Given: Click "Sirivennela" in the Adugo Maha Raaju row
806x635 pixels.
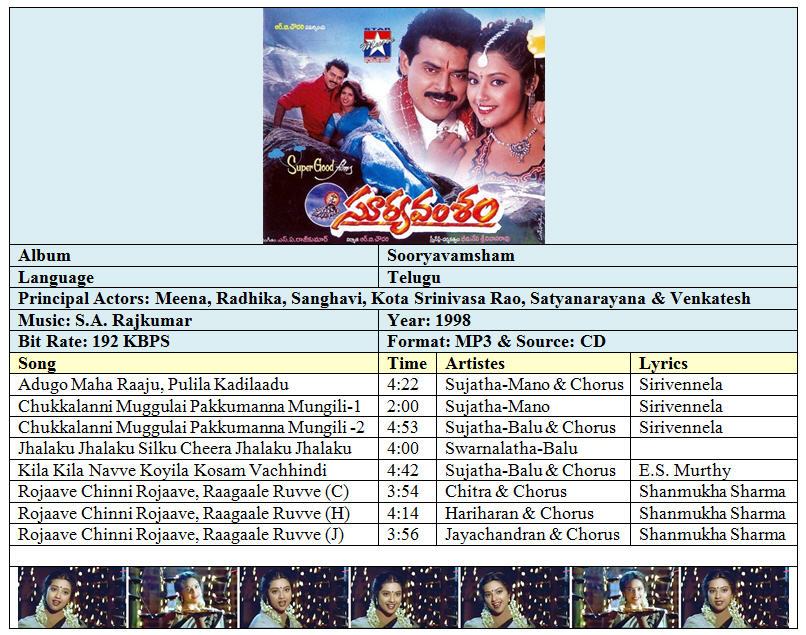Looking at the screenshot, I should click(681, 385).
